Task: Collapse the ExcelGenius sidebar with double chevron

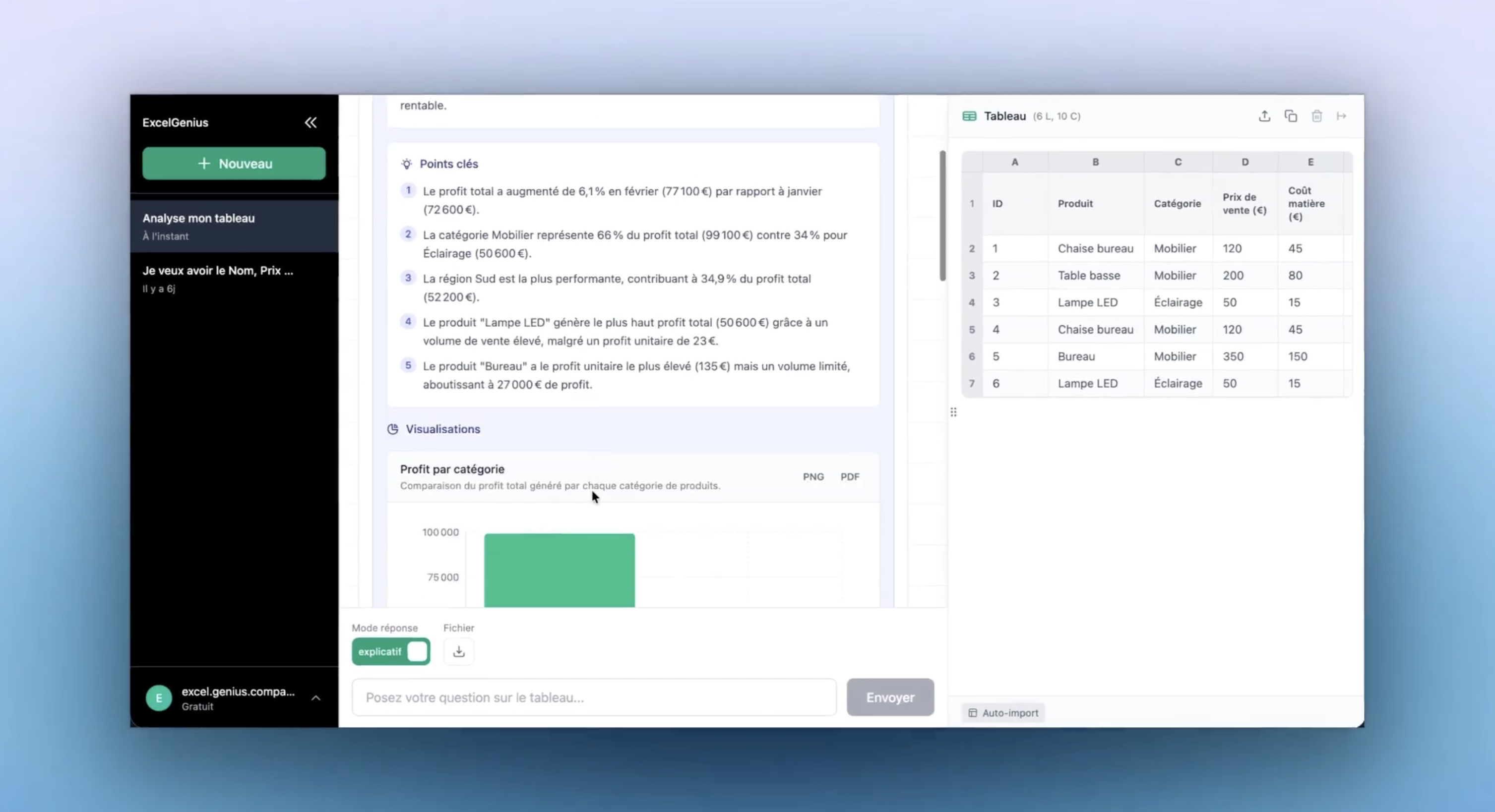Action: pos(311,122)
